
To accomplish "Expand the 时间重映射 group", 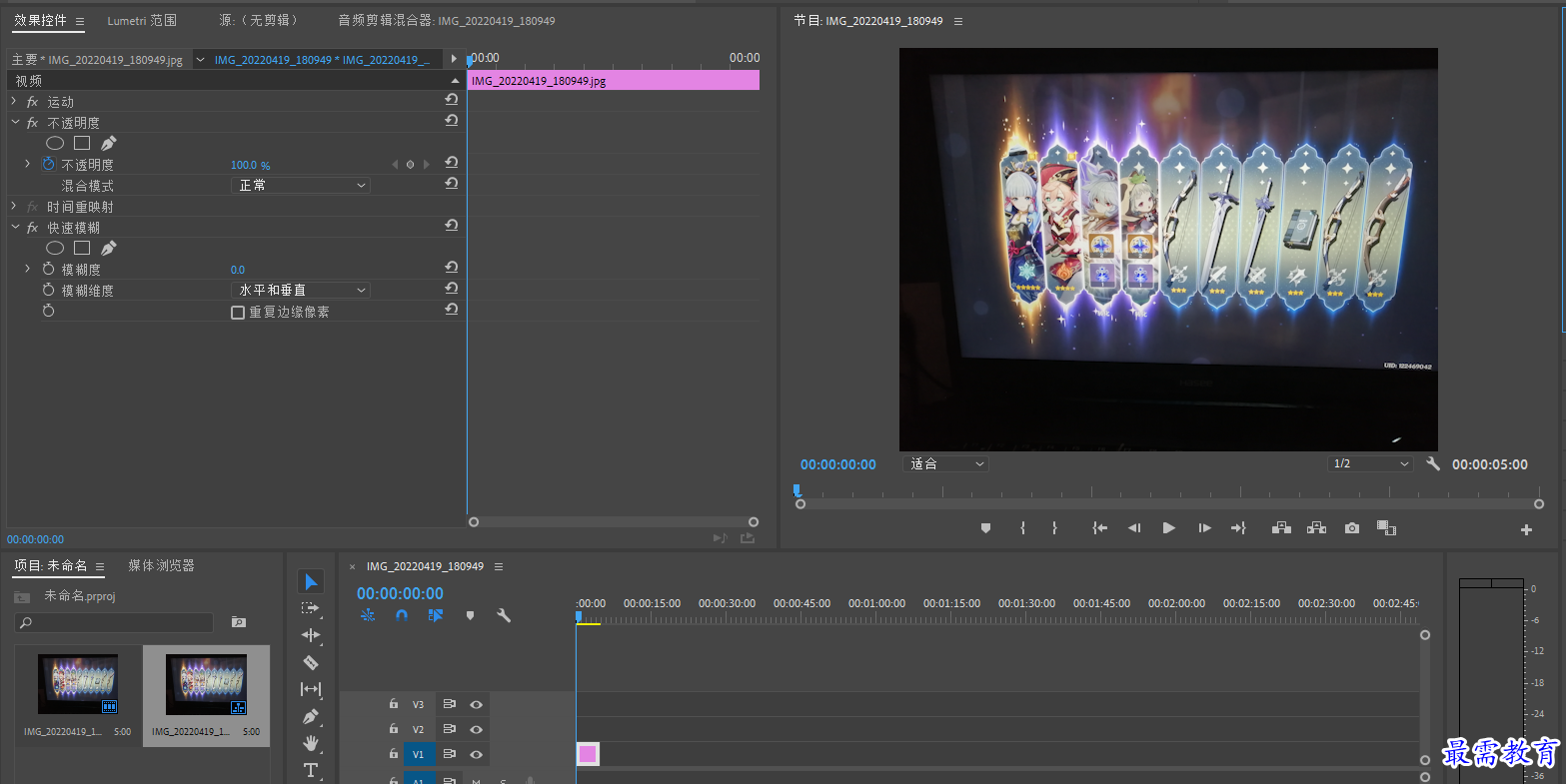I will [13, 206].
